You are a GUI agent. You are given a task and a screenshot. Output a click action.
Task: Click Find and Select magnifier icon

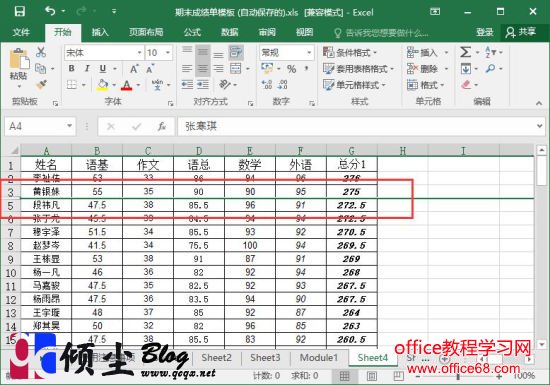coord(490,68)
